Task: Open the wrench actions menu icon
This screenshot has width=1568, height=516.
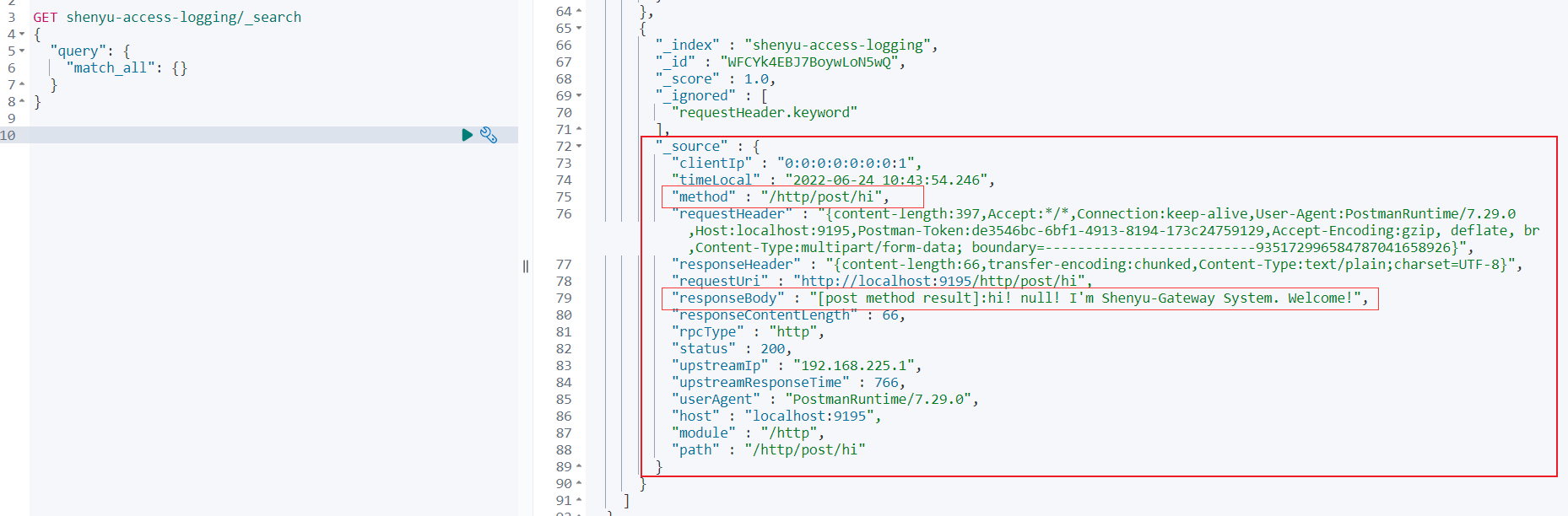Action: pyautogui.click(x=489, y=135)
